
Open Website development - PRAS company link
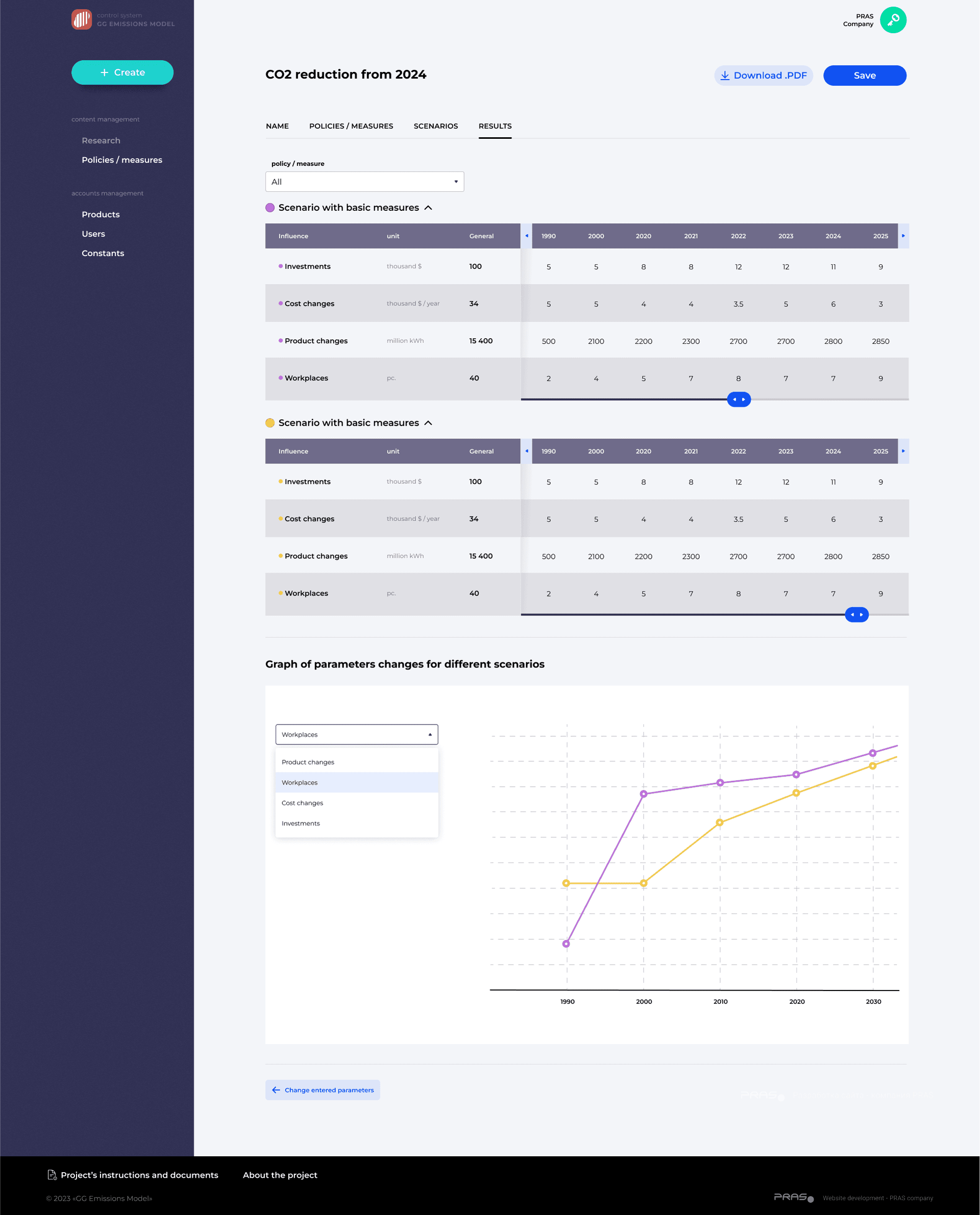click(877, 1198)
